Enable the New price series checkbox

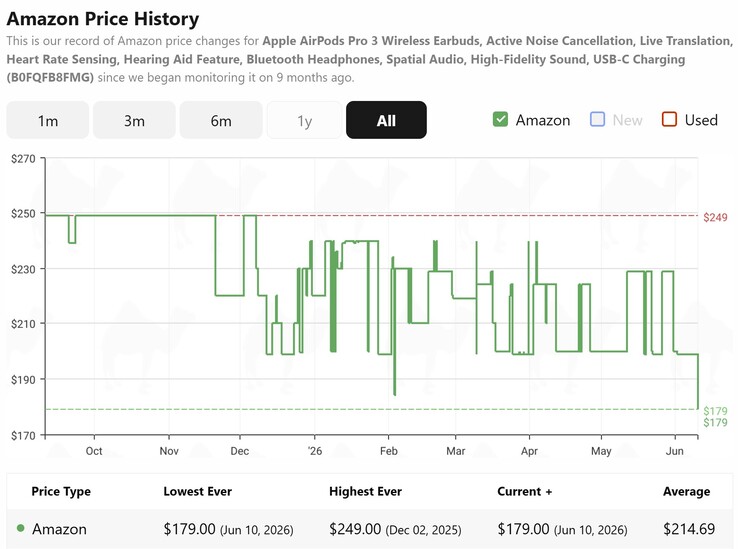(x=597, y=119)
